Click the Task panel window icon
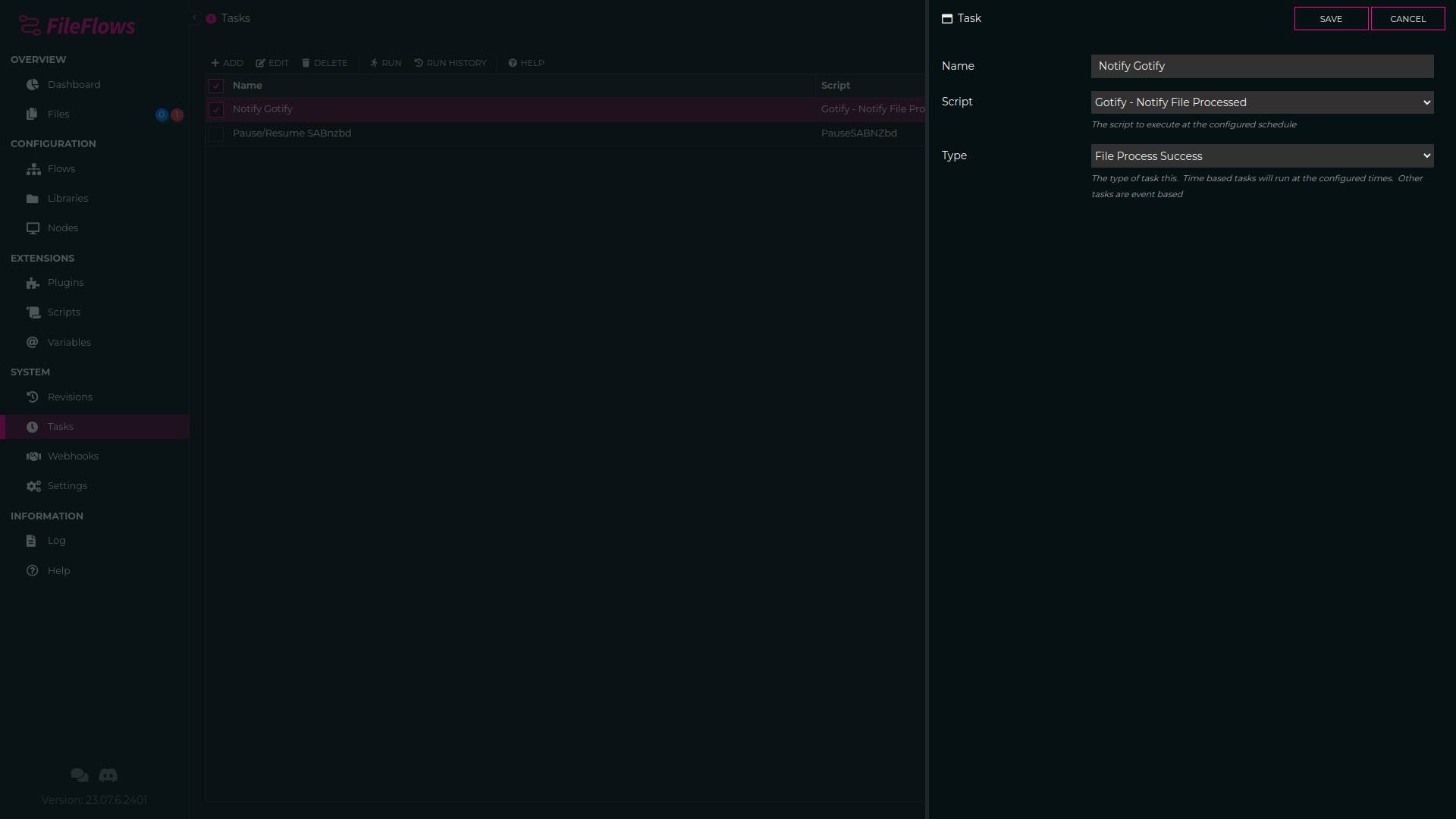 (947, 19)
